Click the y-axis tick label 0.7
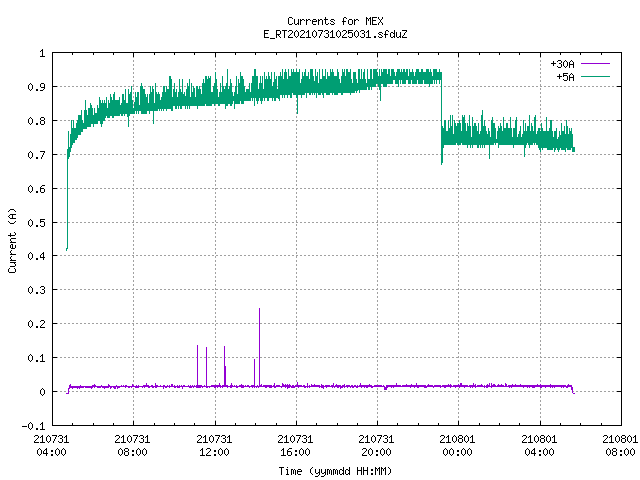This screenshot has width=640, height=480. point(36,155)
